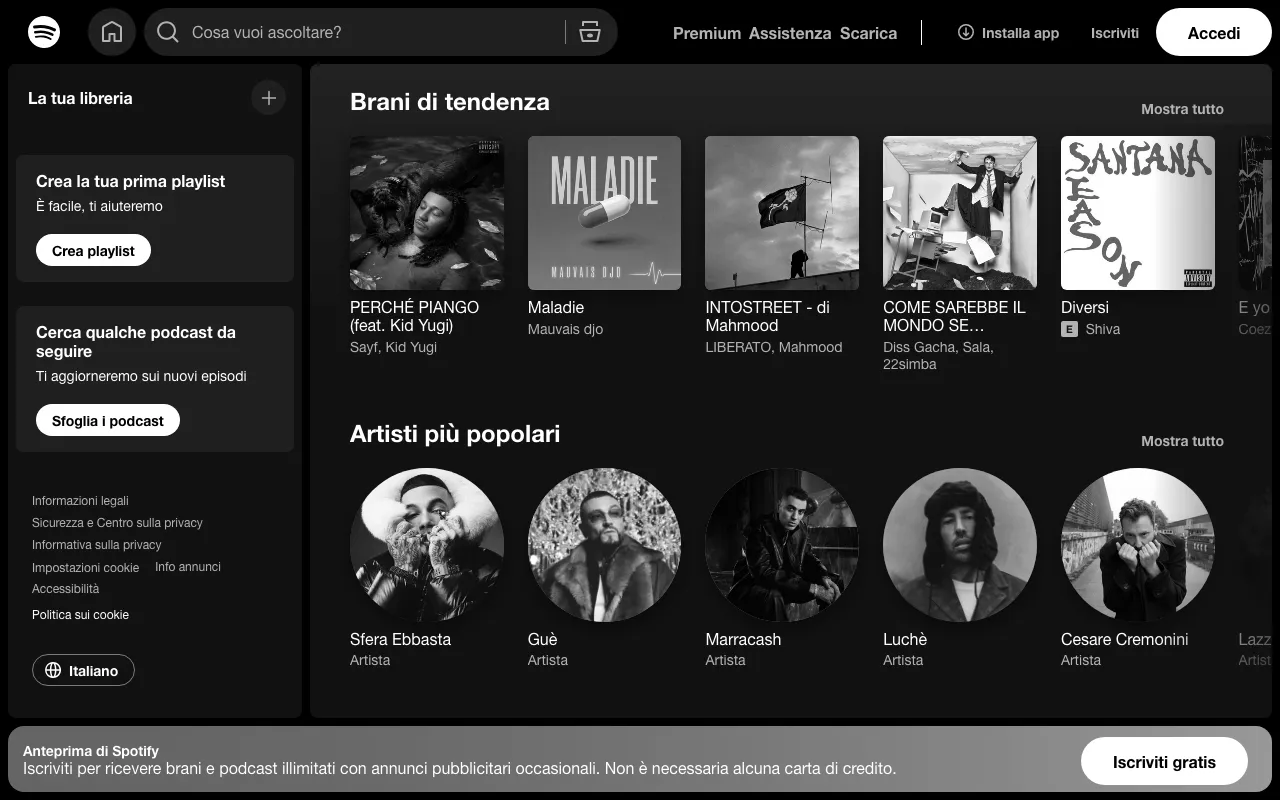The height and width of the screenshot is (800, 1280).
Task: Click the Sfoglia i podcast button
Action: point(108,420)
